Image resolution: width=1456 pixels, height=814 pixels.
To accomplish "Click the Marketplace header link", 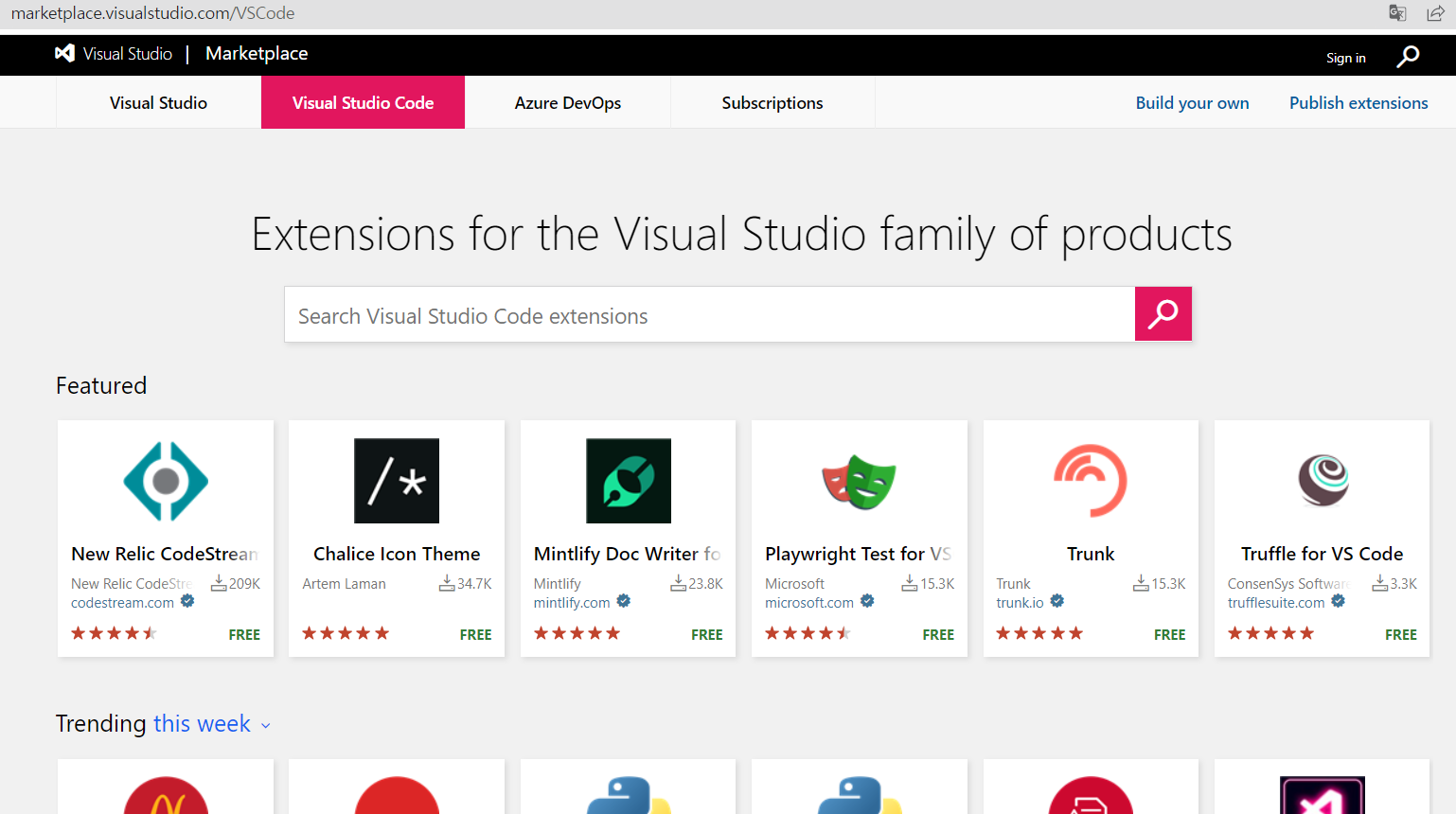I will pos(257,54).
